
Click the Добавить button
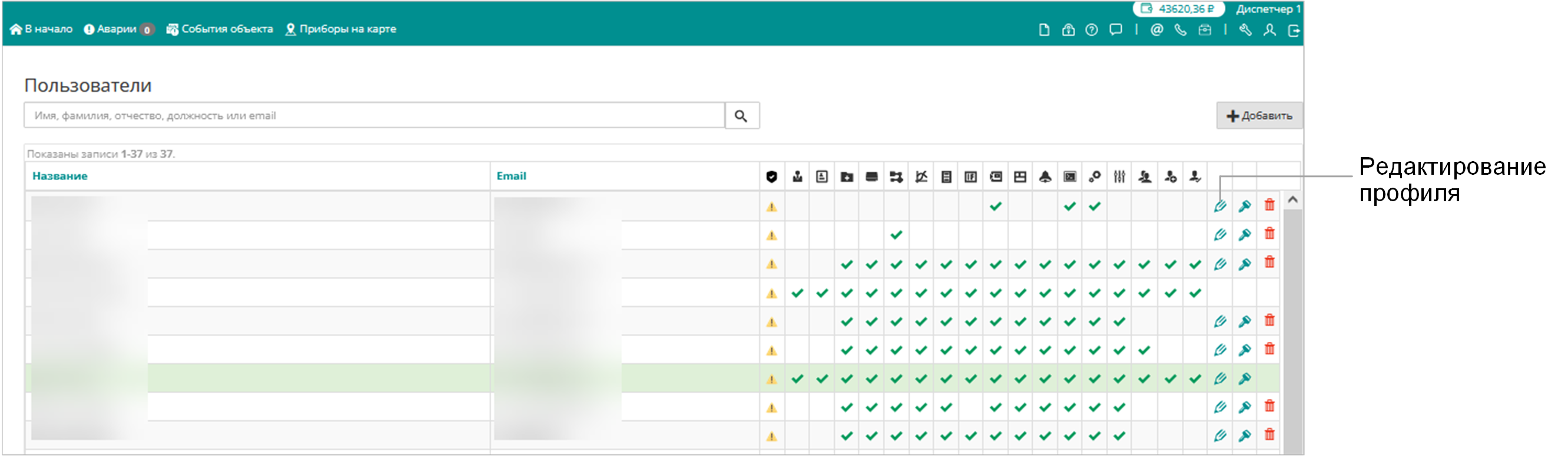click(x=1259, y=115)
